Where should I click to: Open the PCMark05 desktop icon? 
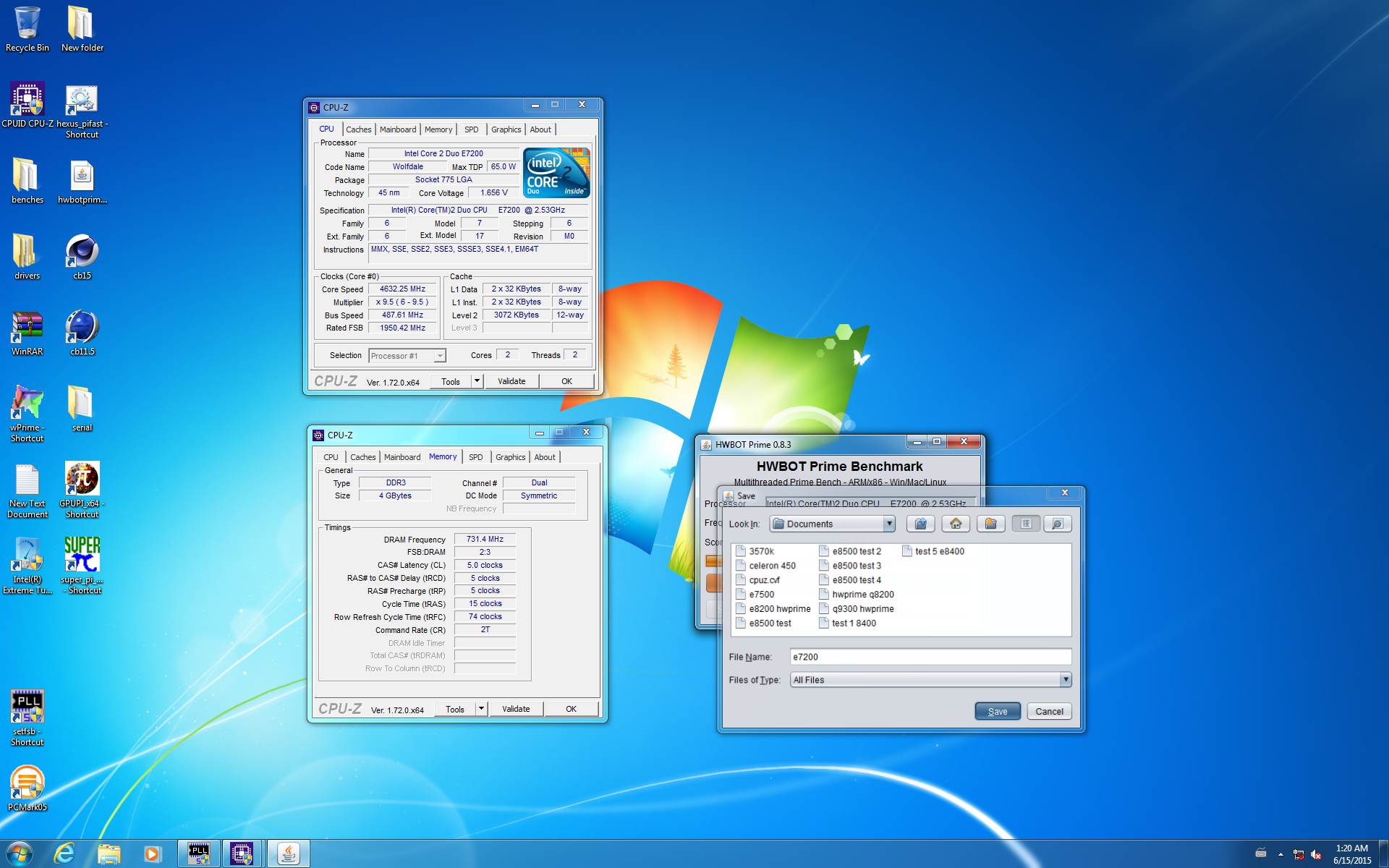coord(27,788)
